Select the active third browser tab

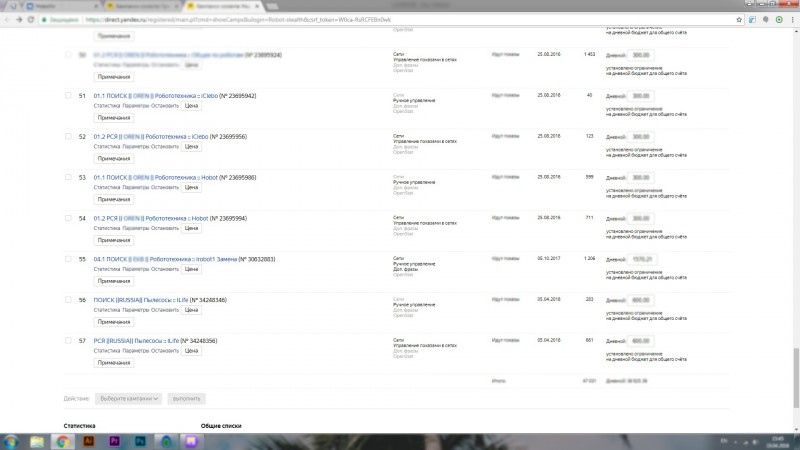pyautogui.click(x=222, y=6)
